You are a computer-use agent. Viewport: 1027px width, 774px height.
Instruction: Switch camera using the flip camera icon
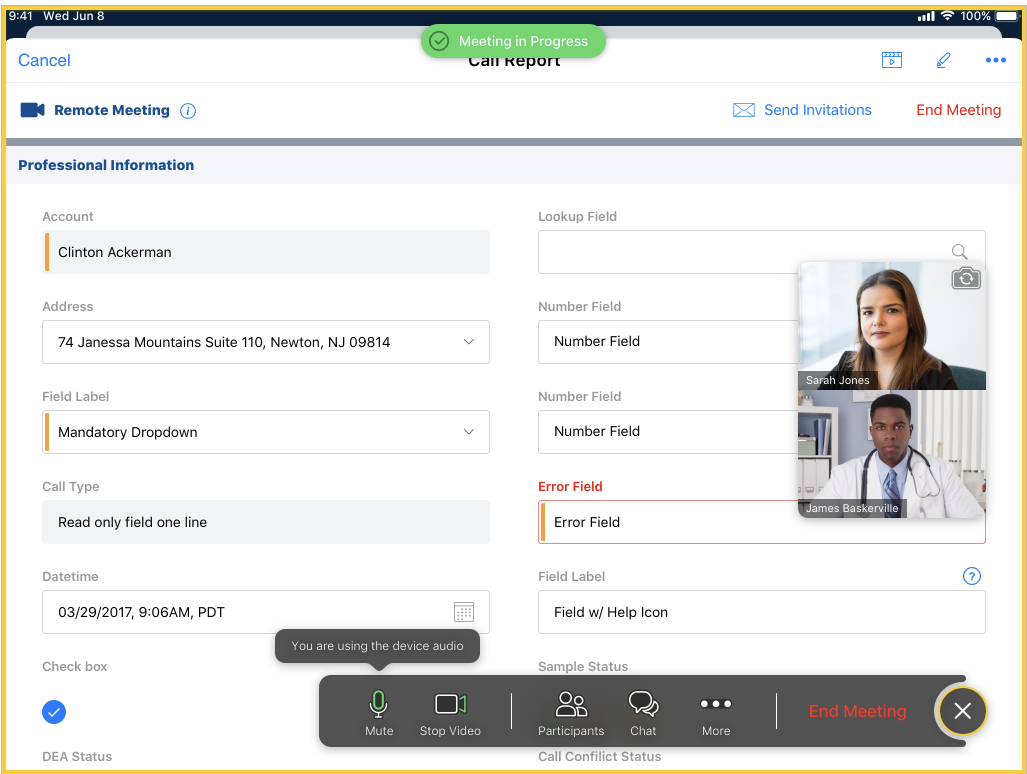click(x=966, y=278)
